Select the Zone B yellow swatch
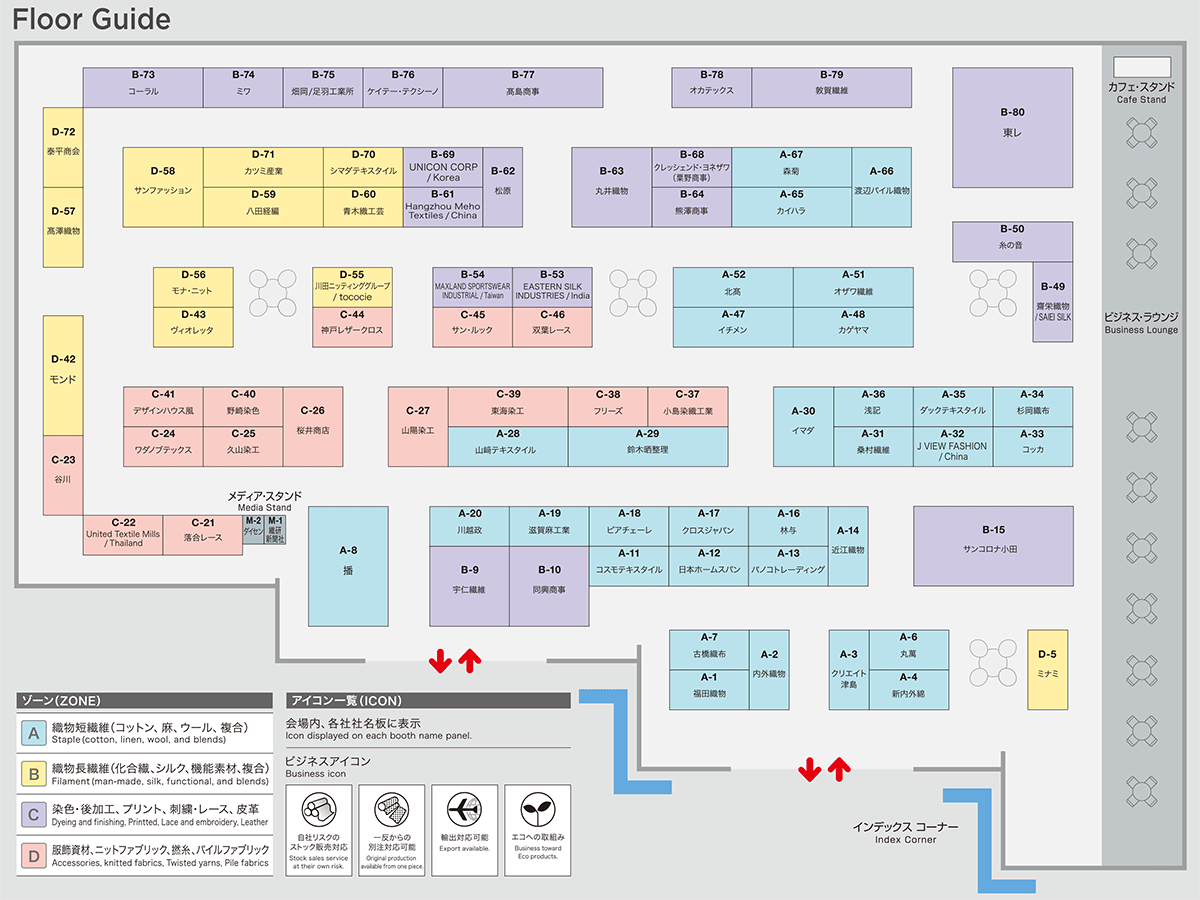This screenshot has width=1200, height=900. pyautogui.click(x=34, y=775)
